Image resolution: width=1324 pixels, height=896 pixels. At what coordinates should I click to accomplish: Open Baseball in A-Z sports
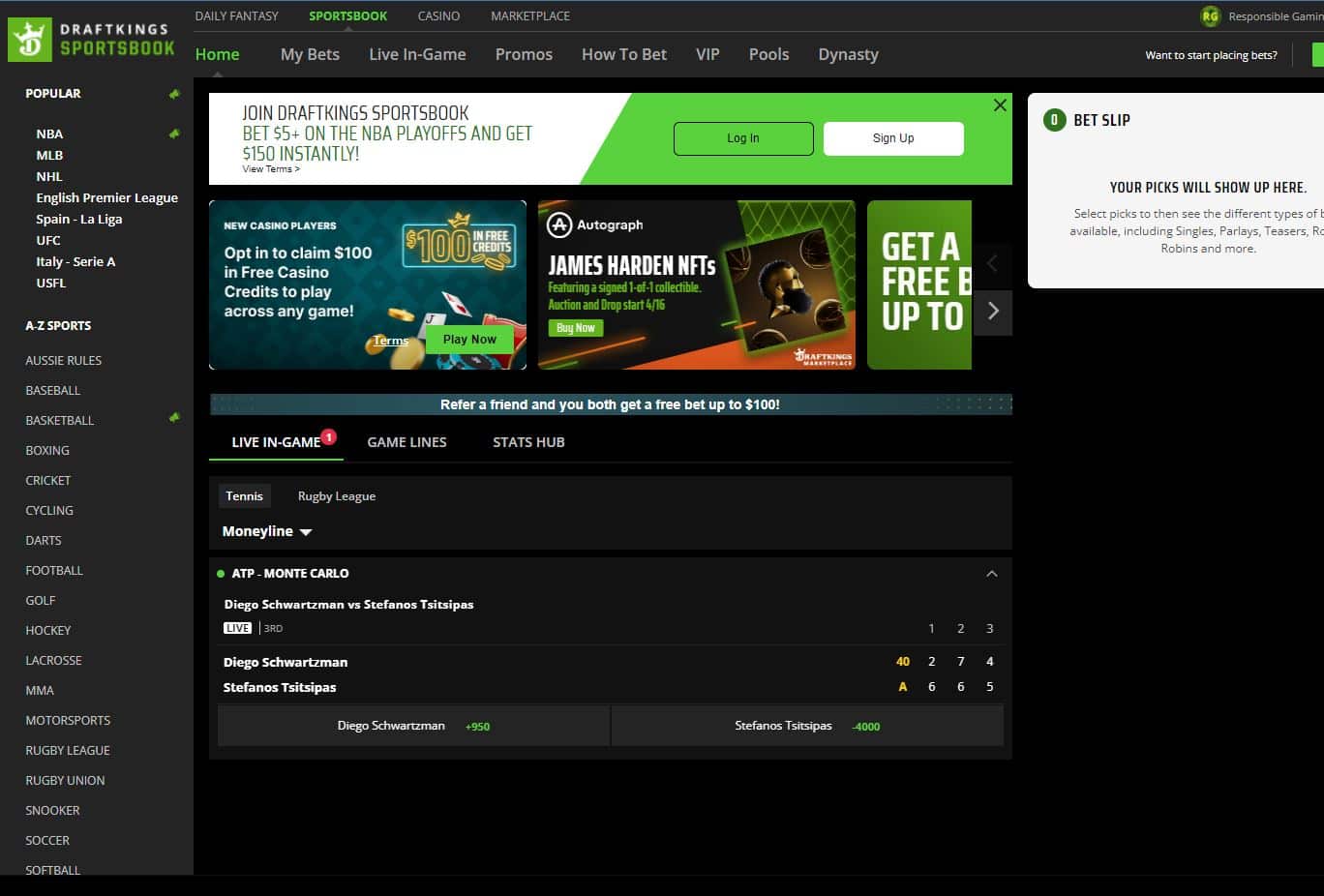coord(53,390)
